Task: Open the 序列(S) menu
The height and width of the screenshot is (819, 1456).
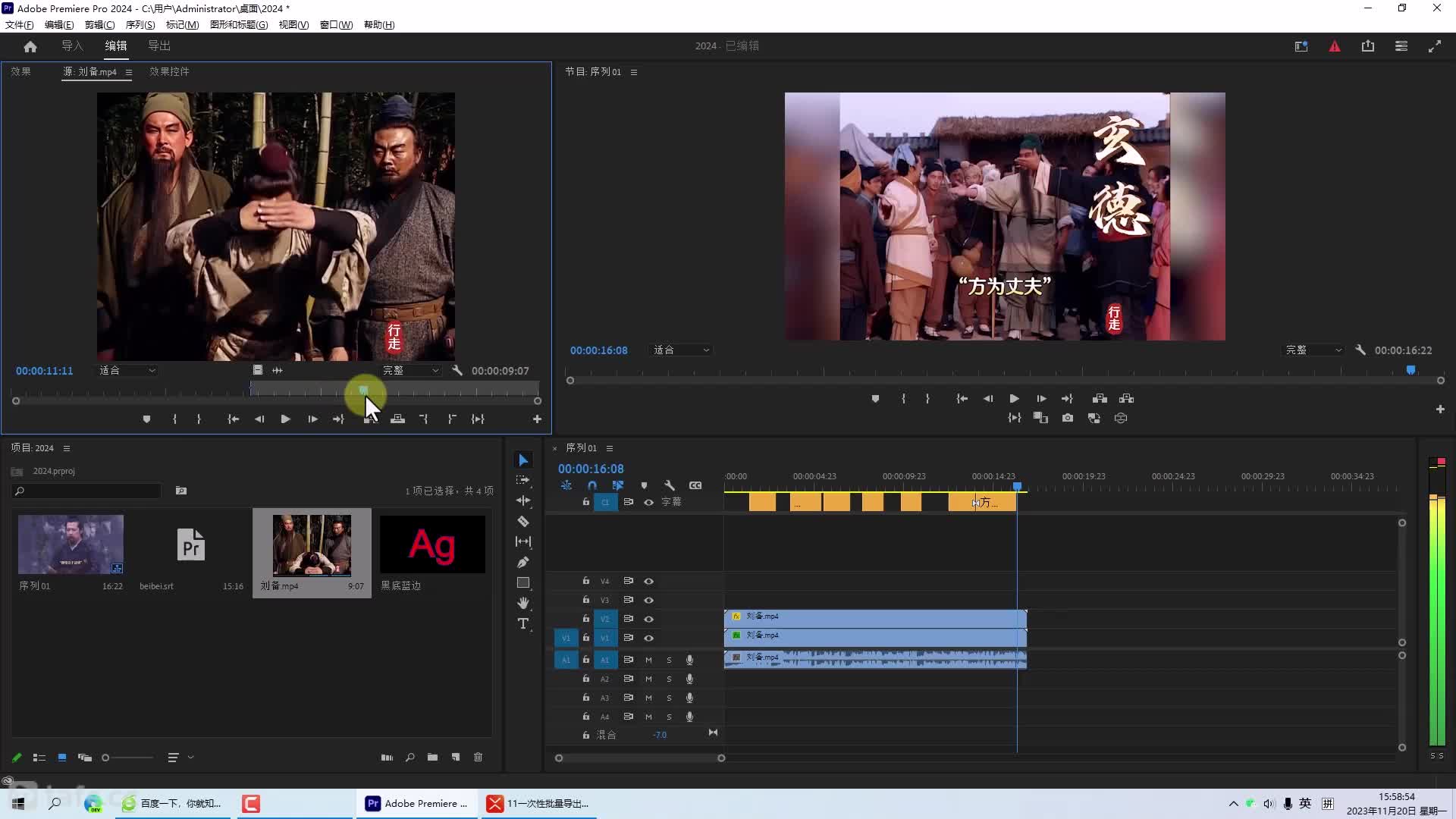Action: coord(140,24)
